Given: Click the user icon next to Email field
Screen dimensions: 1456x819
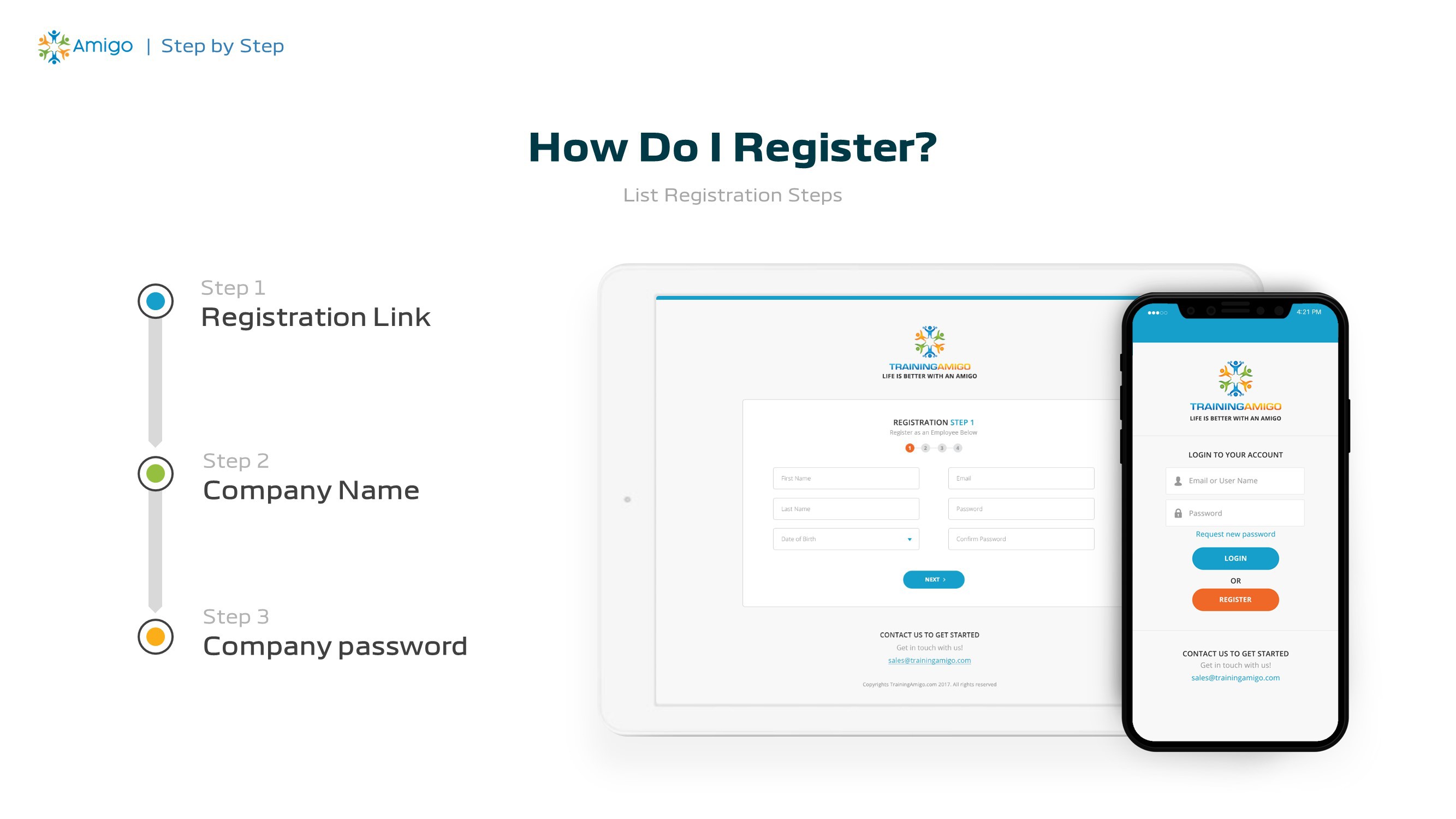Looking at the screenshot, I should click(x=1178, y=480).
